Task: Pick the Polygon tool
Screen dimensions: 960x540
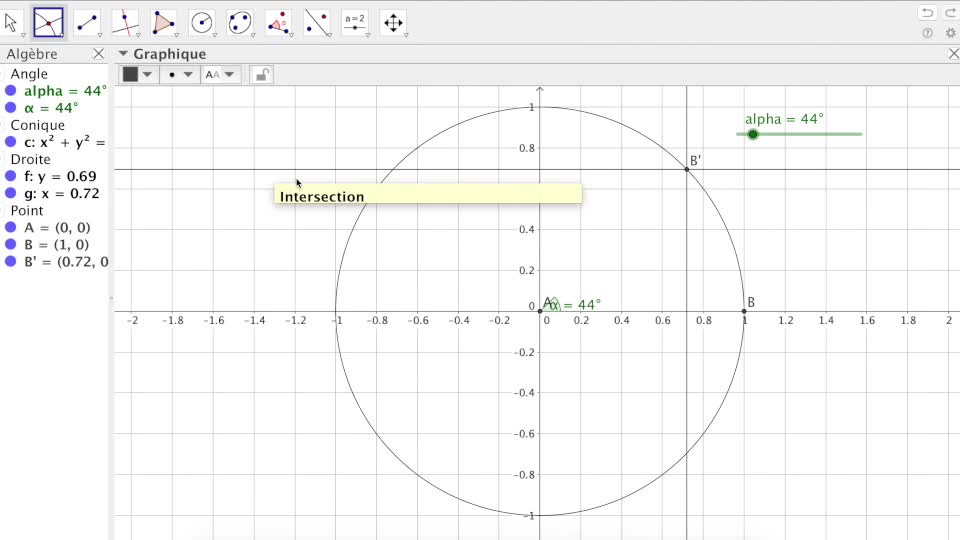Action: (x=163, y=22)
